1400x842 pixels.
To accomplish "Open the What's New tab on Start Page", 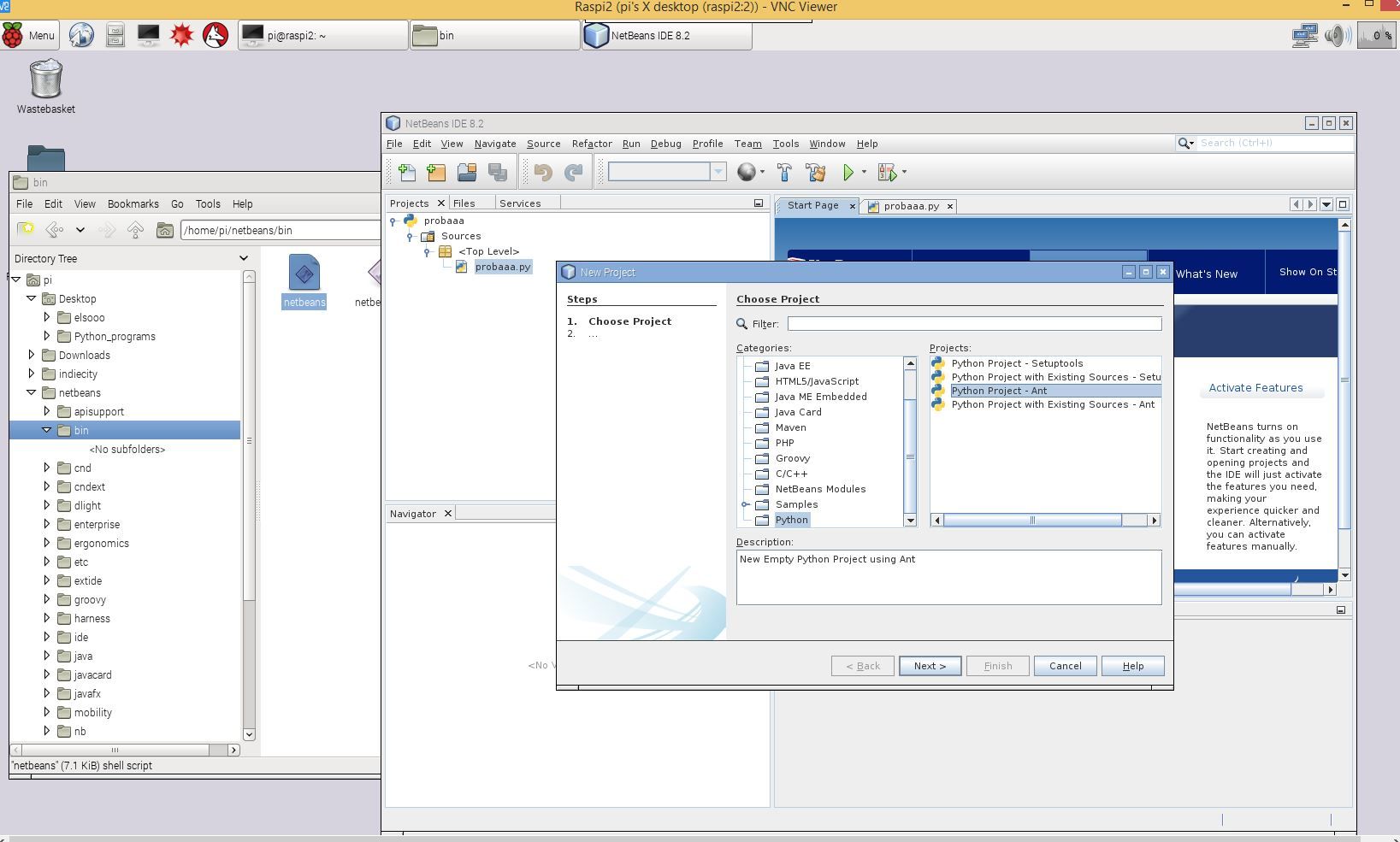I will [1206, 274].
